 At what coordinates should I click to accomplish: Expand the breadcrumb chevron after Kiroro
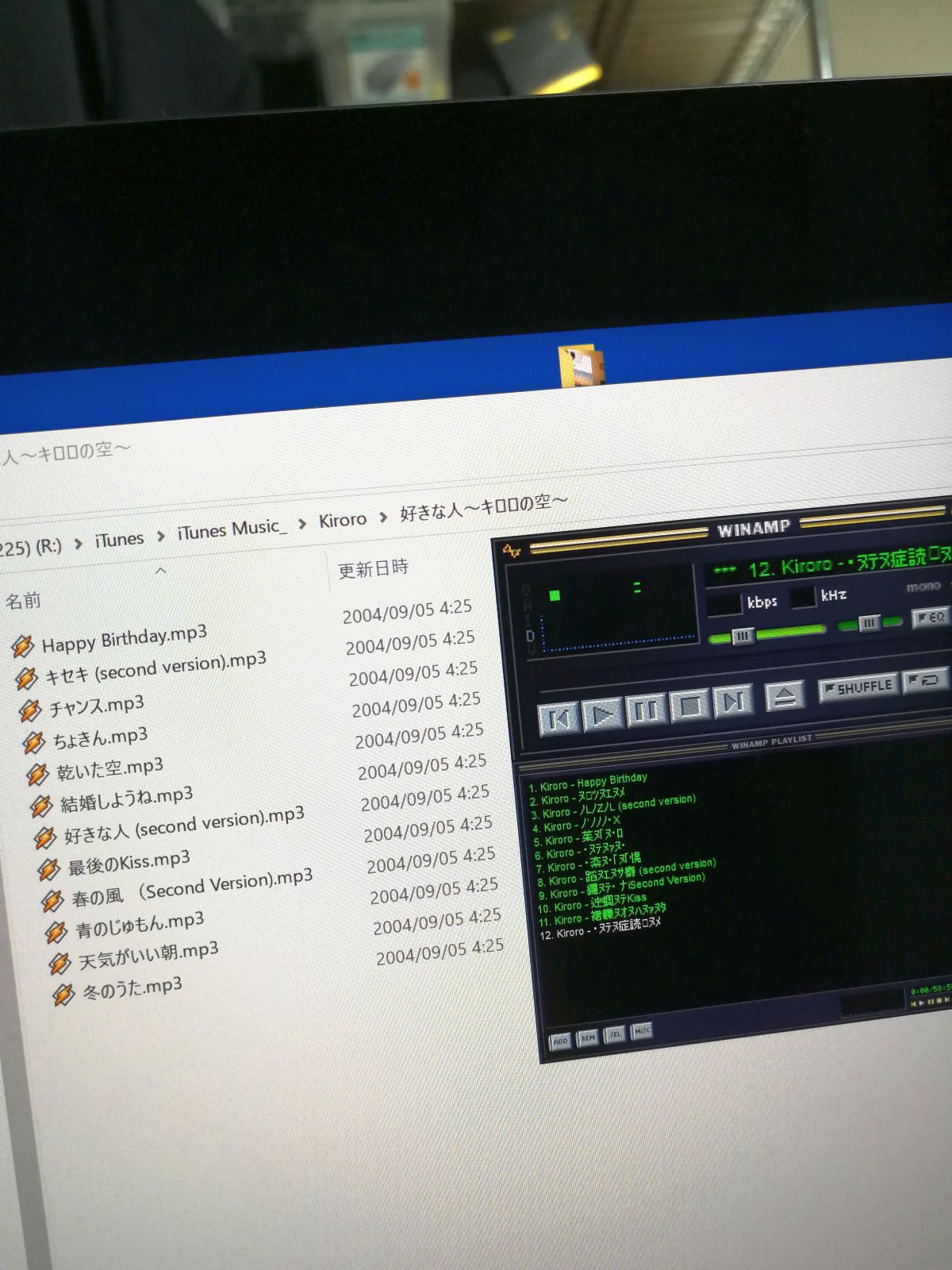pyautogui.click(x=383, y=518)
